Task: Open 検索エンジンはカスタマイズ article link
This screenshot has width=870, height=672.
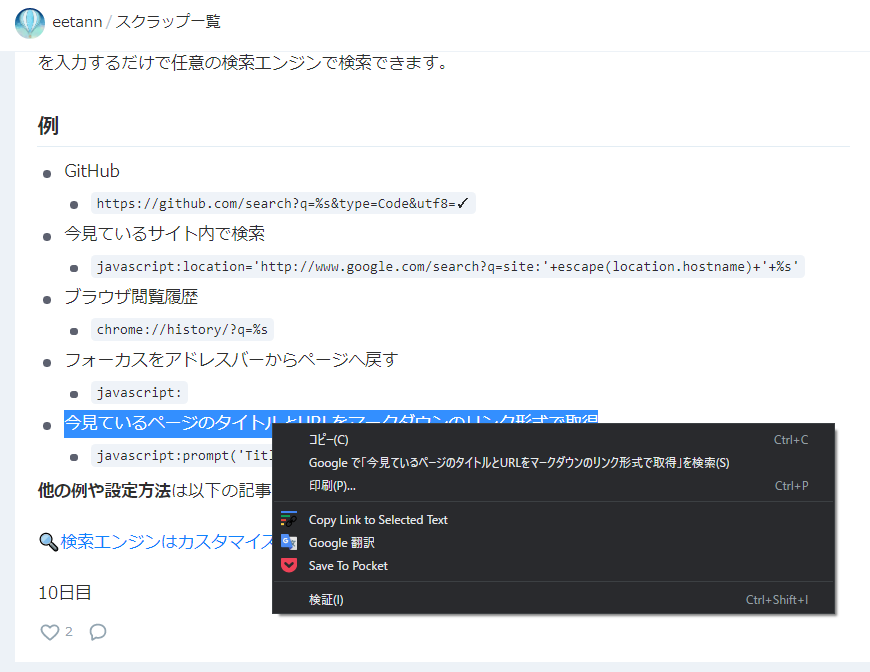Action: point(166,542)
